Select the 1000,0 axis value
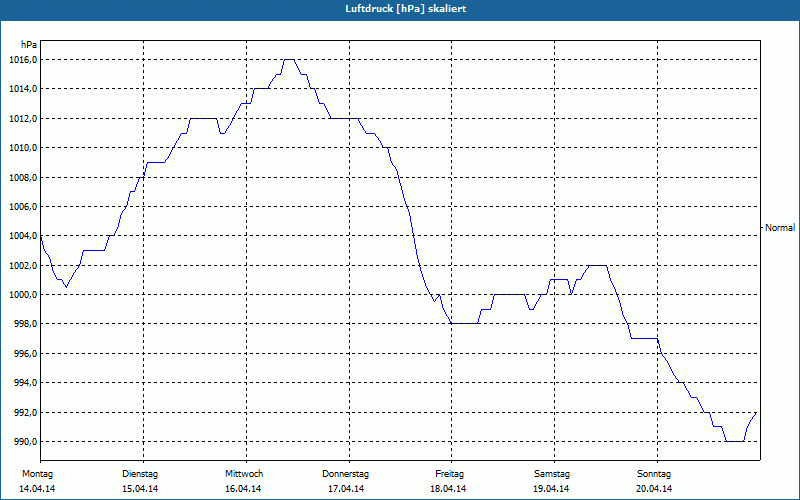The height and width of the screenshot is (500, 800). coord(23,295)
